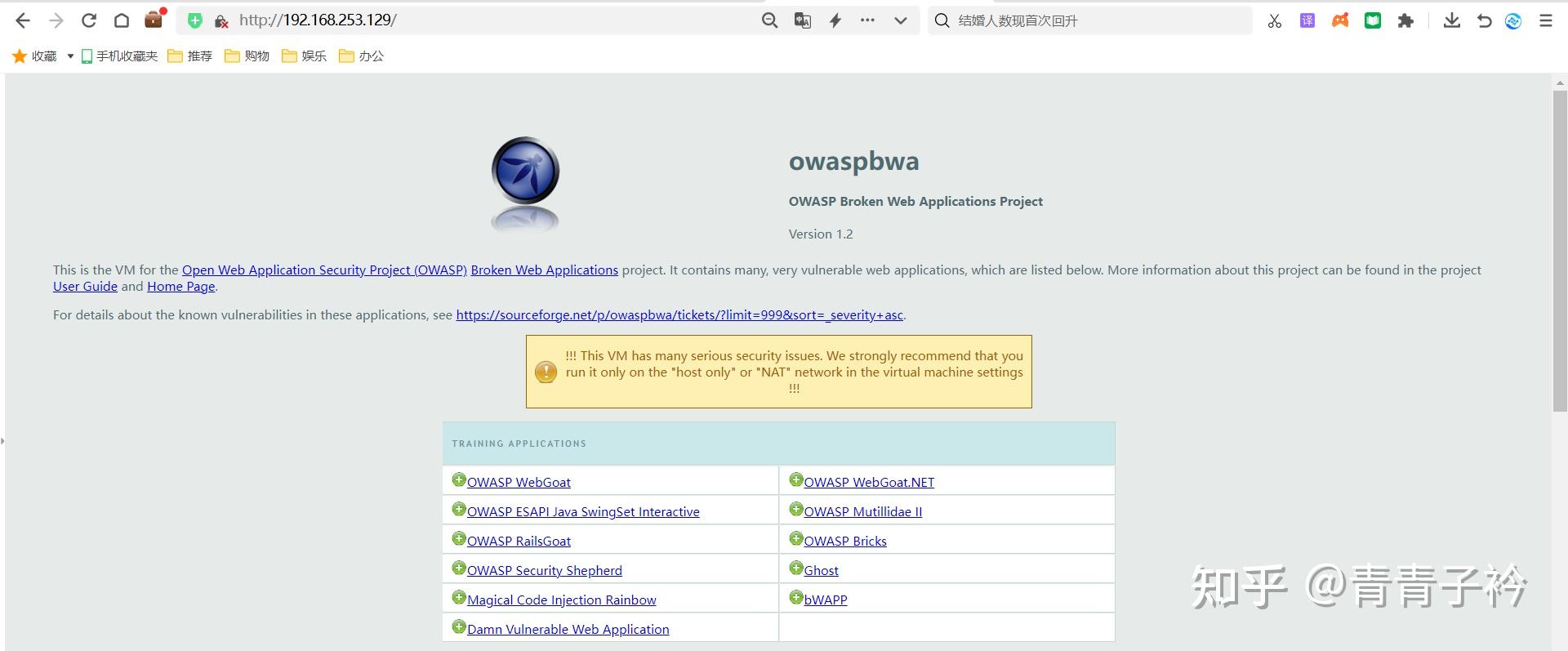This screenshot has width=1568, height=651.
Task: Expand the OWASP Security Shepherd plus icon
Action: point(459,569)
